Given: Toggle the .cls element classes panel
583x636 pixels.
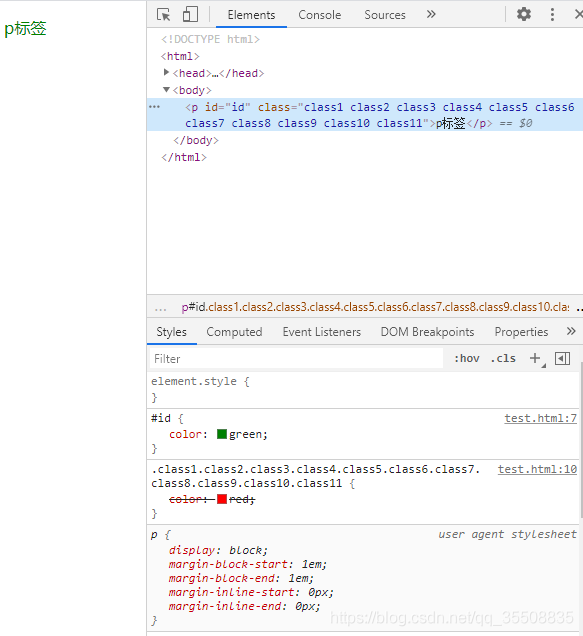Looking at the screenshot, I should 503,359.
